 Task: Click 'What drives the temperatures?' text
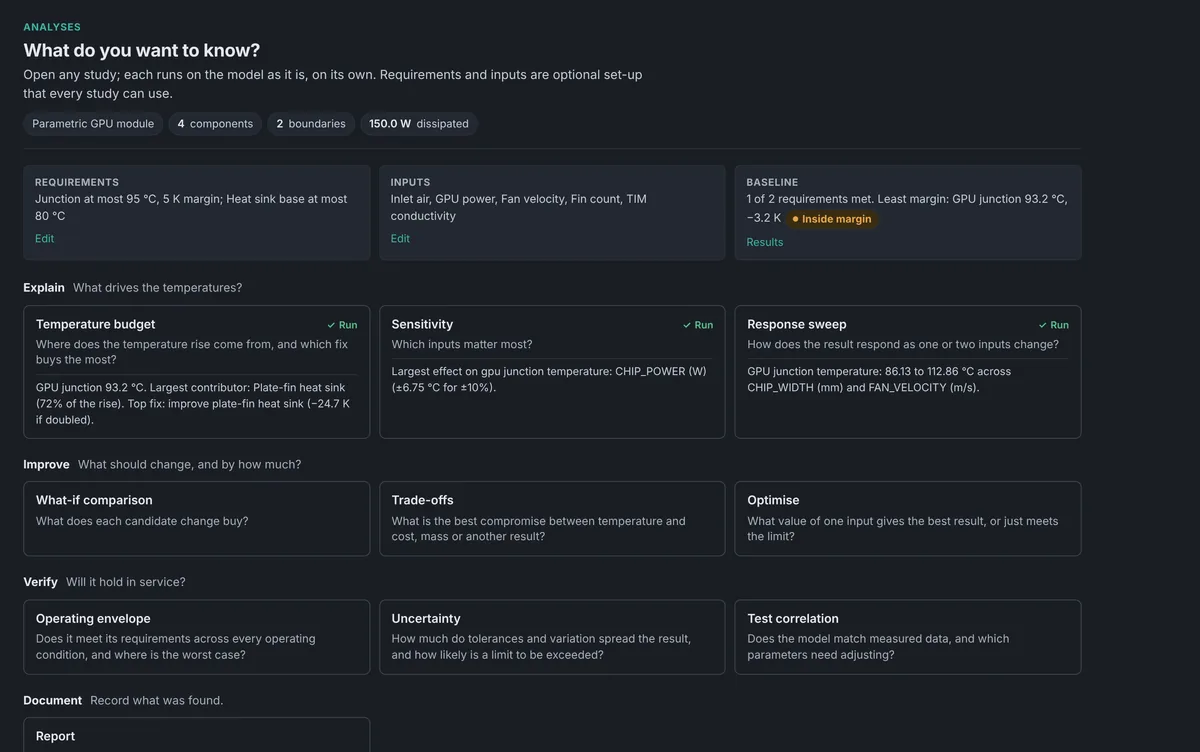click(157, 288)
